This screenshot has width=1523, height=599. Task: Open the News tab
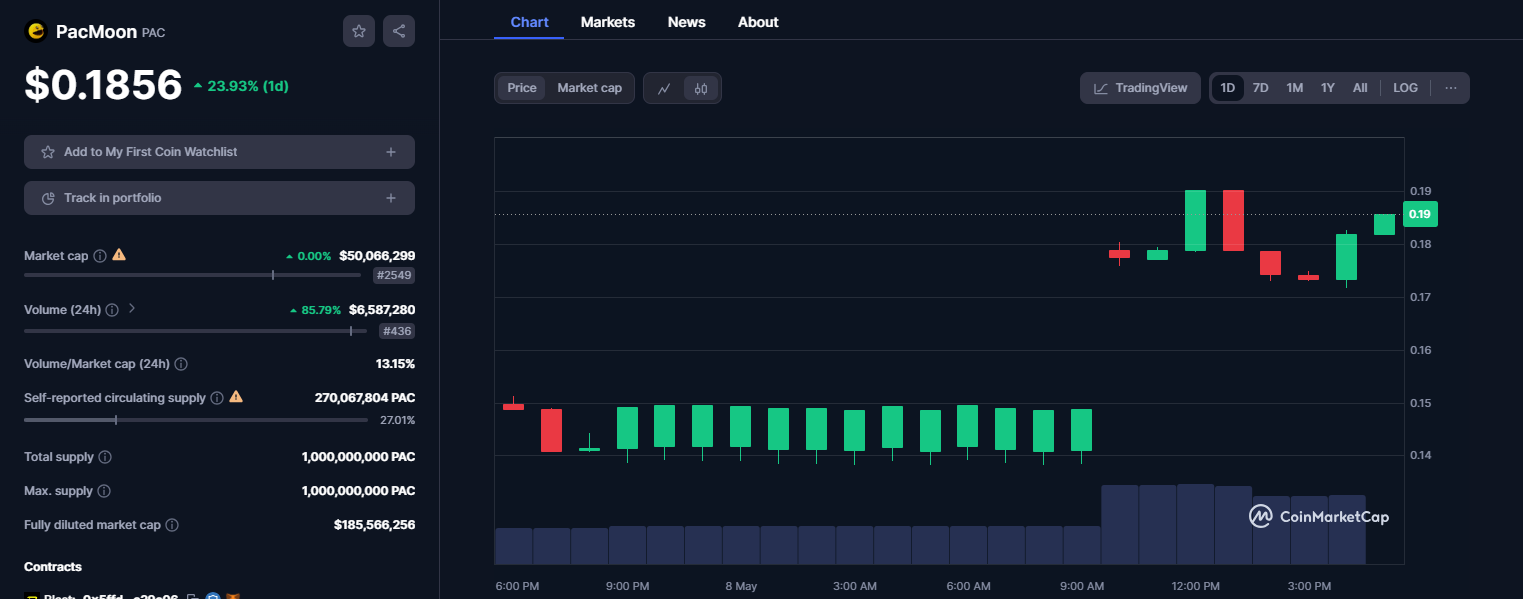click(x=686, y=21)
